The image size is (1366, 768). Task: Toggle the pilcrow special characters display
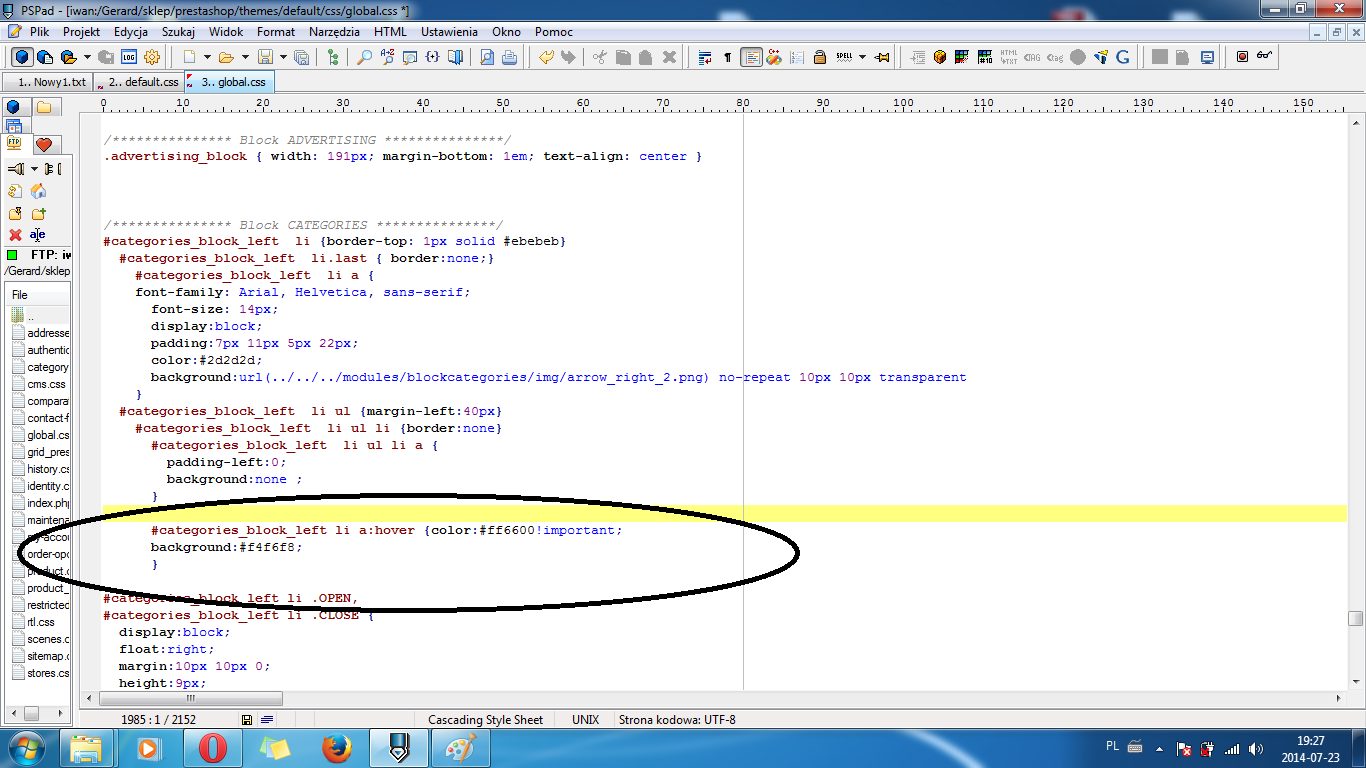pos(728,57)
